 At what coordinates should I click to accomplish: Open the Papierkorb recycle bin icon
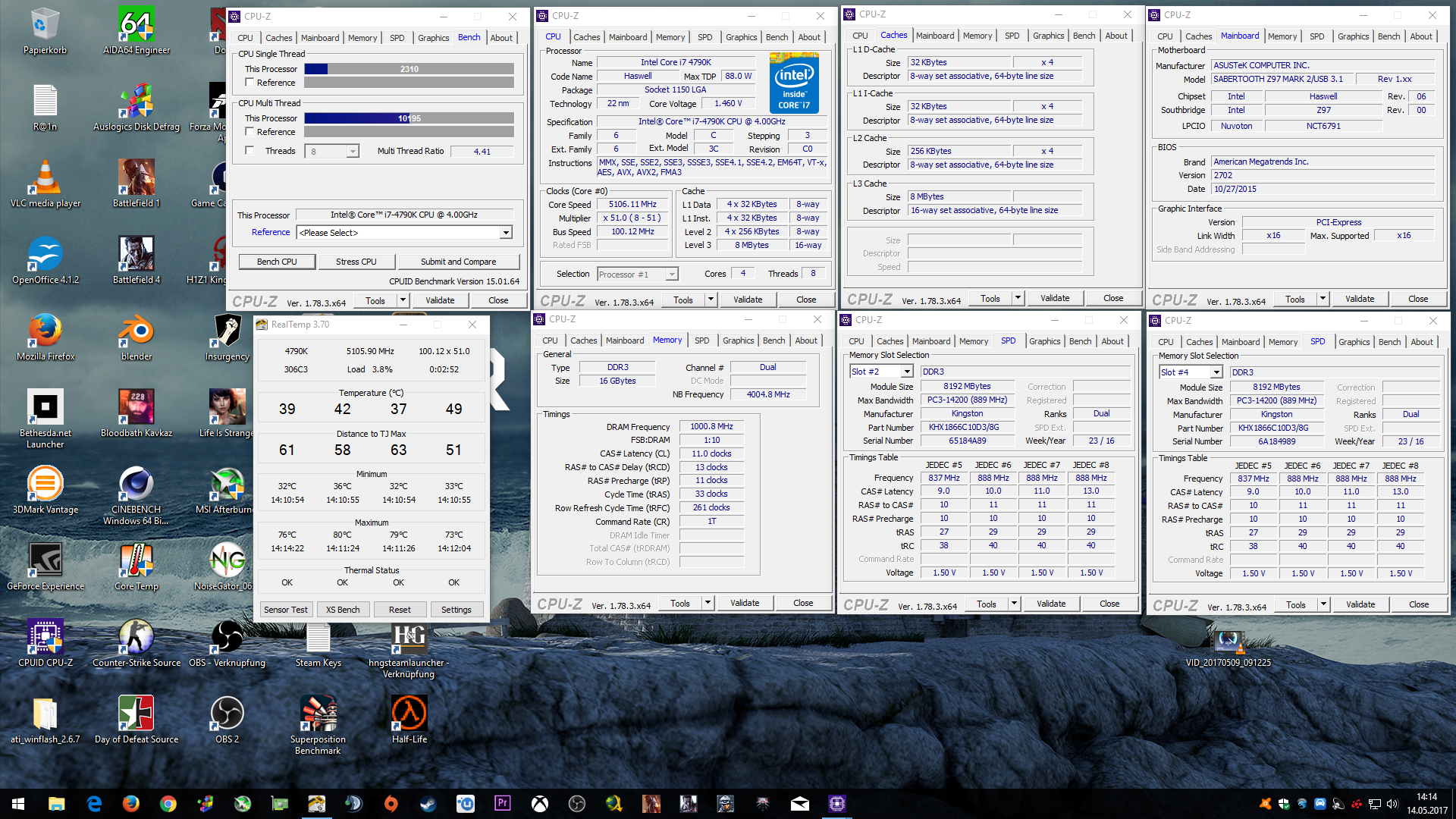pyautogui.click(x=45, y=32)
